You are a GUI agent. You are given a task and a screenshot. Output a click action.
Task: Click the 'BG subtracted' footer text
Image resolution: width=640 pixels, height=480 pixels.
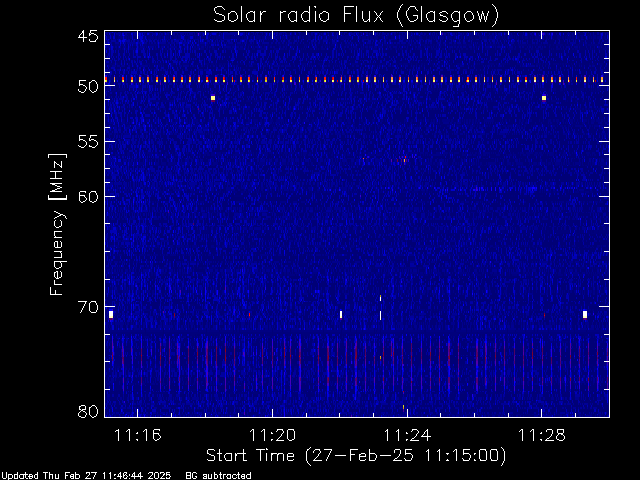point(218,476)
